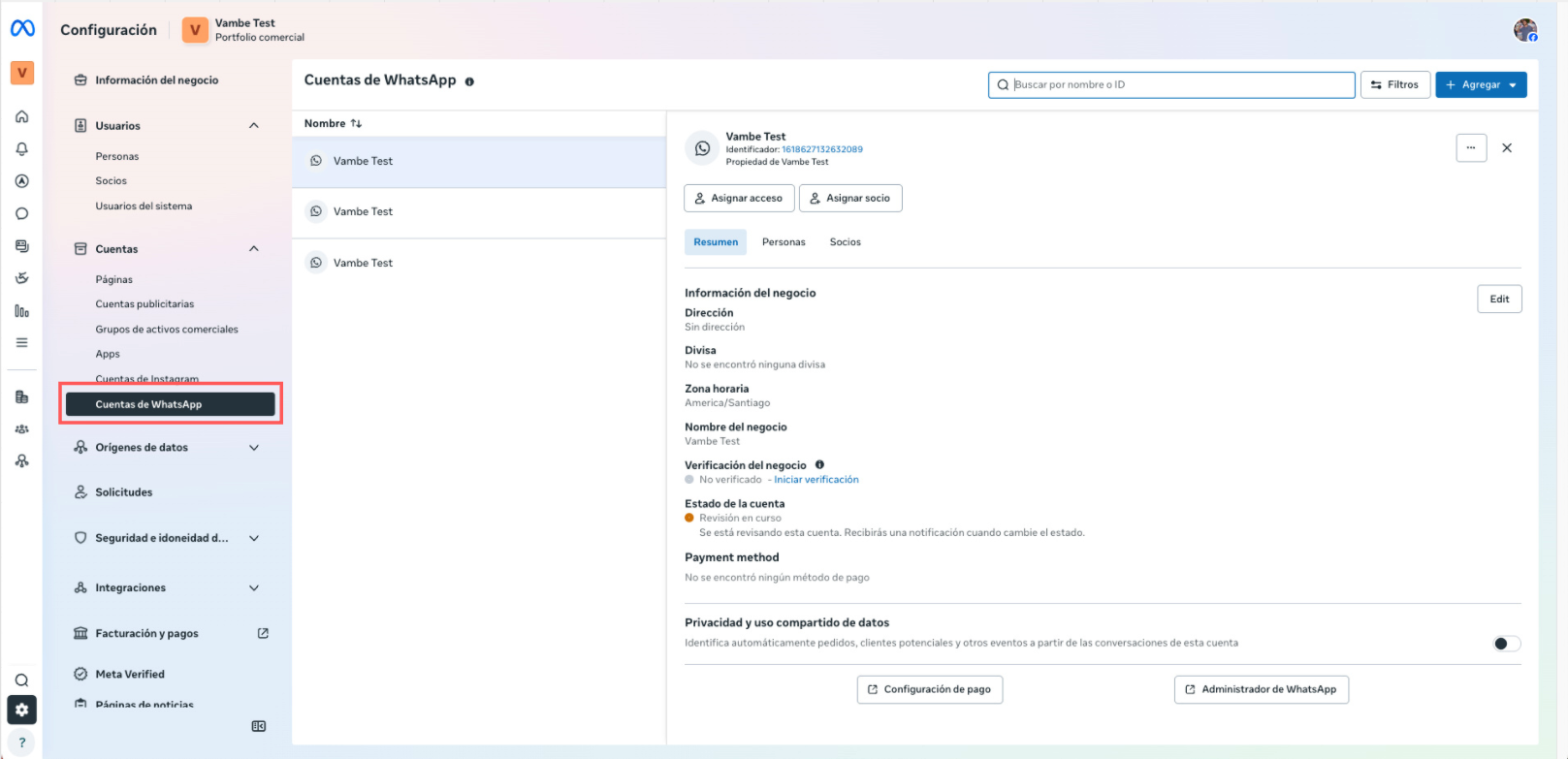Open notifications bell icon
The image size is (1568, 759).
tap(21, 149)
